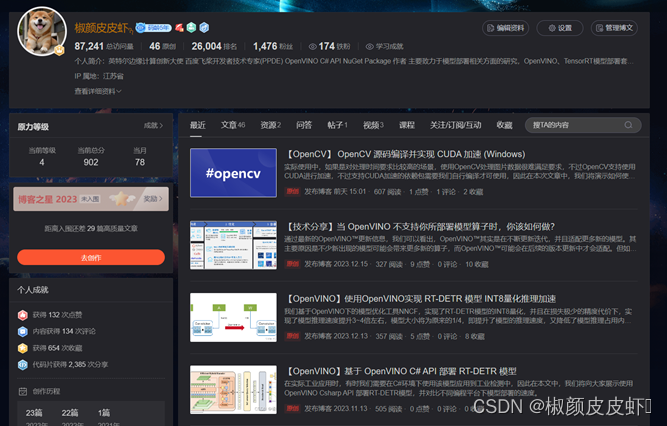Click 奖励 reward arrow on 博客之星 banner
This screenshot has width=667, height=426.
[x=153, y=199]
